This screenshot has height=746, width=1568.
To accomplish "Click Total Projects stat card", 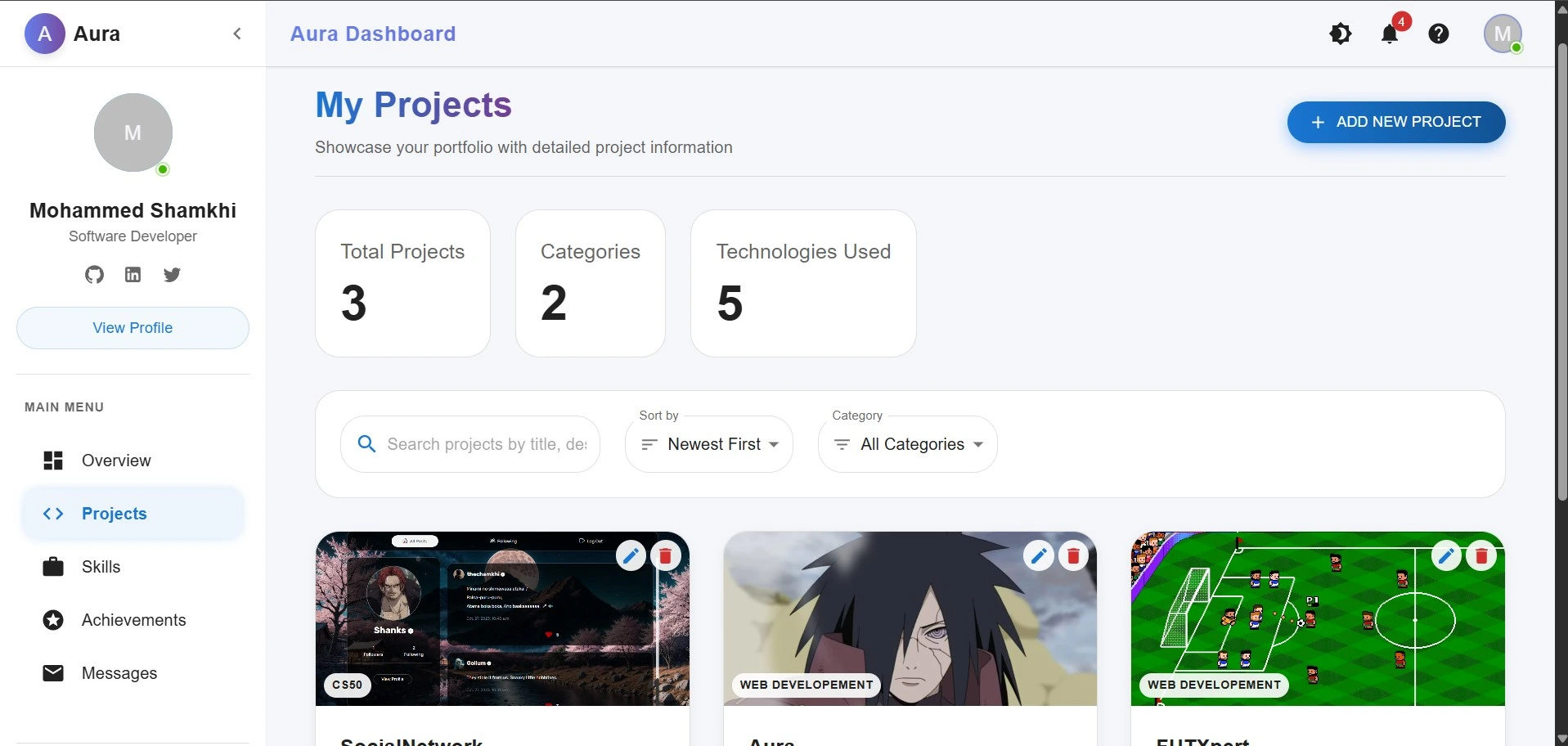I will click(x=402, y=283).
